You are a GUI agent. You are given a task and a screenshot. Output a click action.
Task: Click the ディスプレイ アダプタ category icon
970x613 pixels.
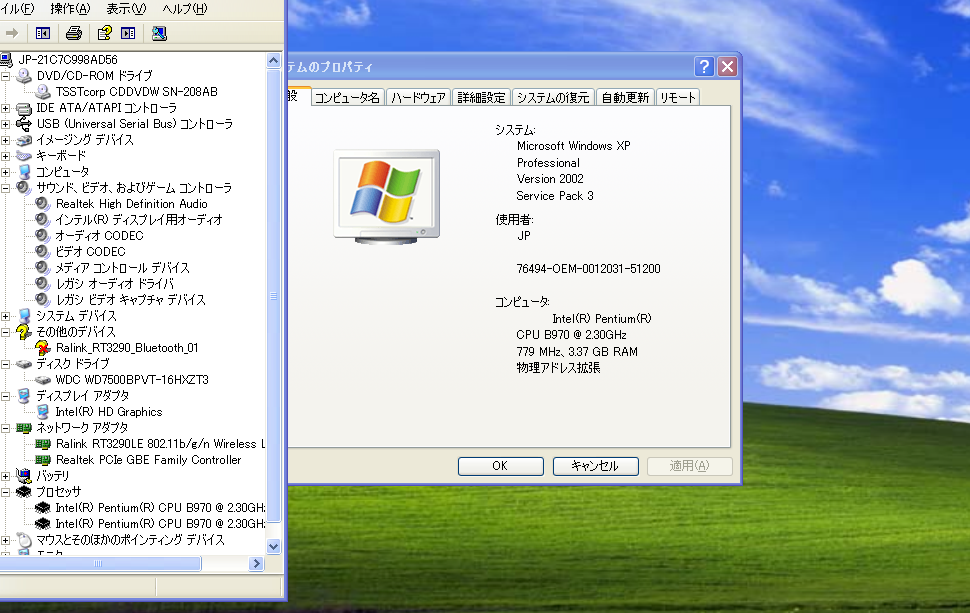(x=24, y=396)
